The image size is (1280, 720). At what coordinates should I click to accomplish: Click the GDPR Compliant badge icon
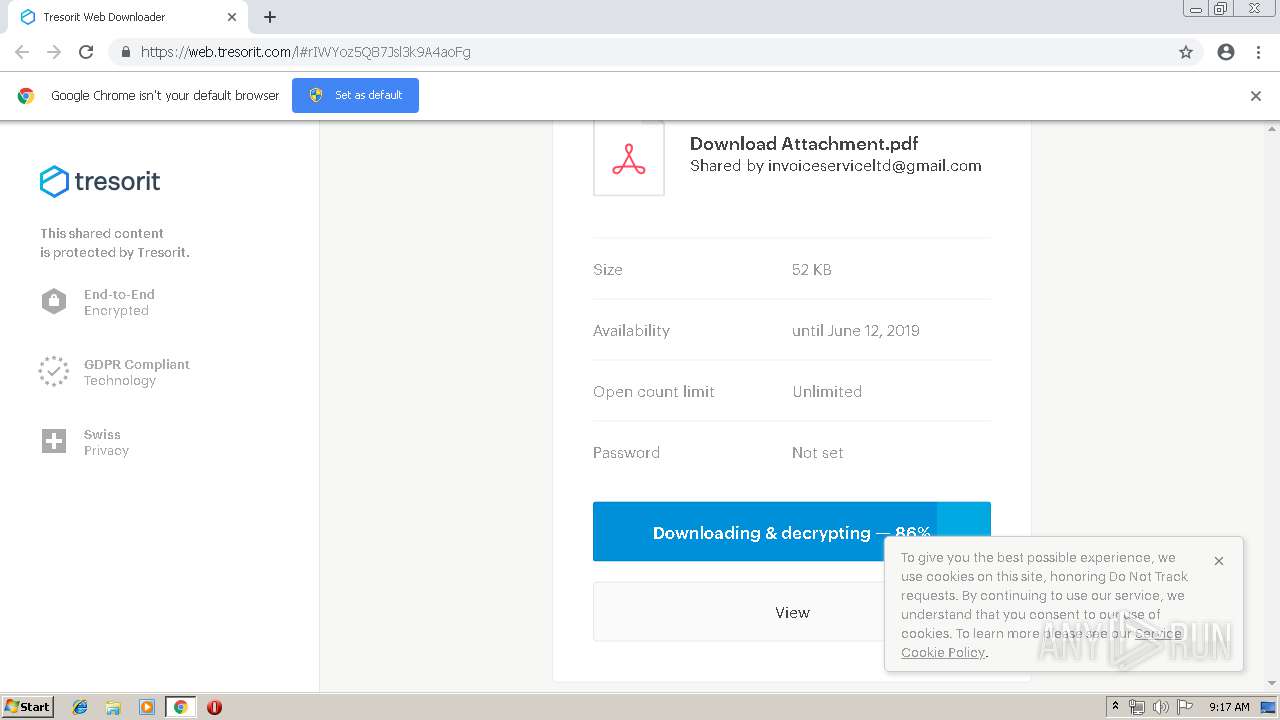pos(54,372)
